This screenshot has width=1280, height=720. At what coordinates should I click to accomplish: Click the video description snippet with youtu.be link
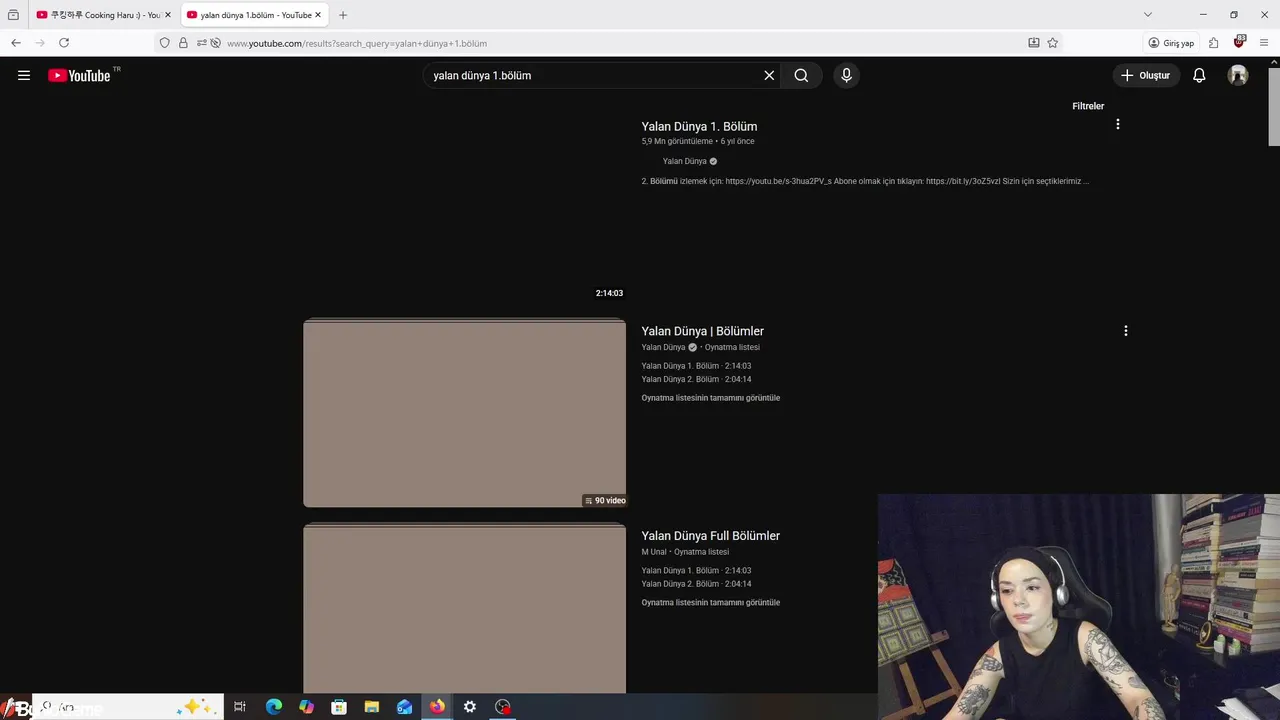(x=865, y=181)
